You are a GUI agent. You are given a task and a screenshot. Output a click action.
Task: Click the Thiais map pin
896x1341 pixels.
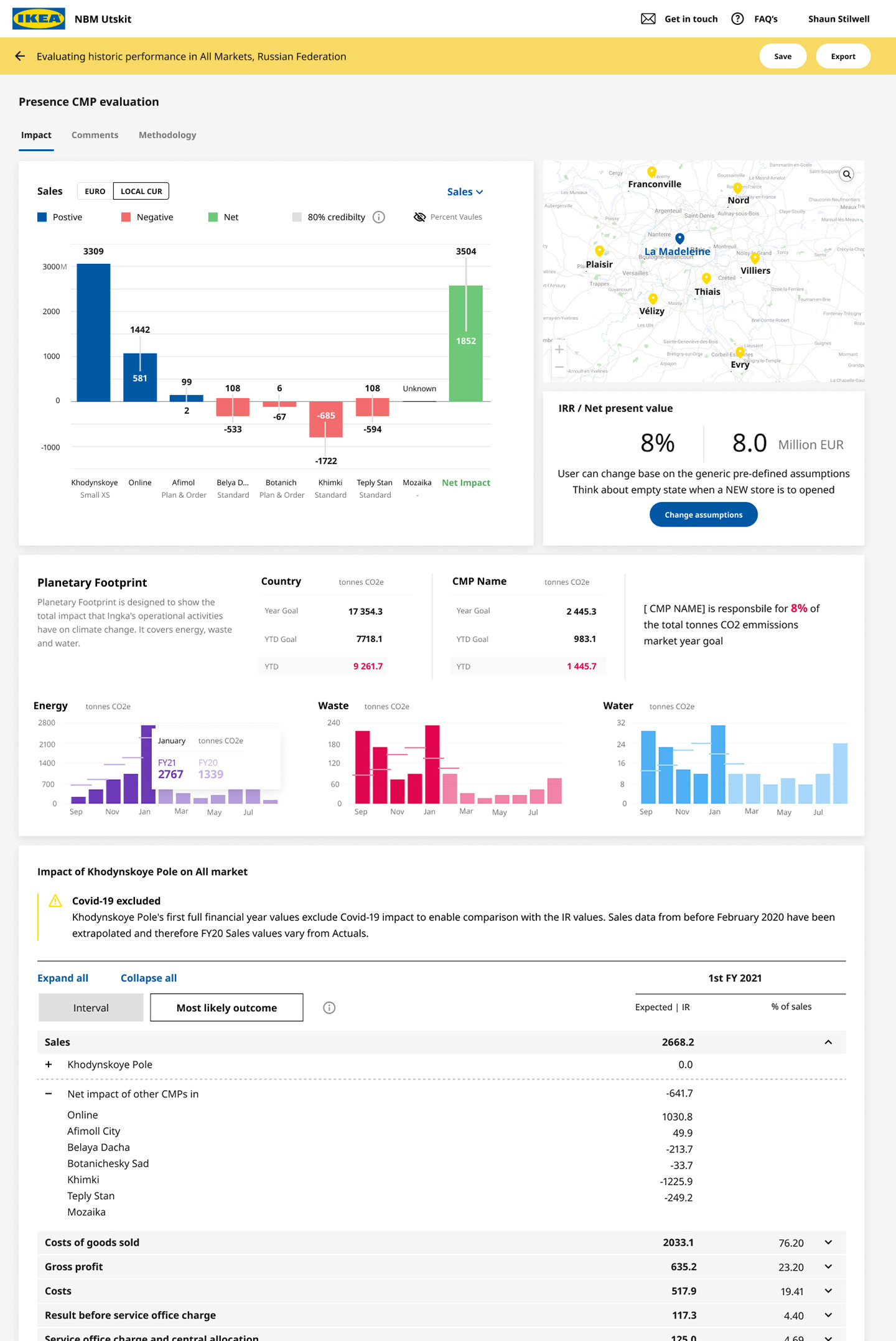[x=706, y=278]
